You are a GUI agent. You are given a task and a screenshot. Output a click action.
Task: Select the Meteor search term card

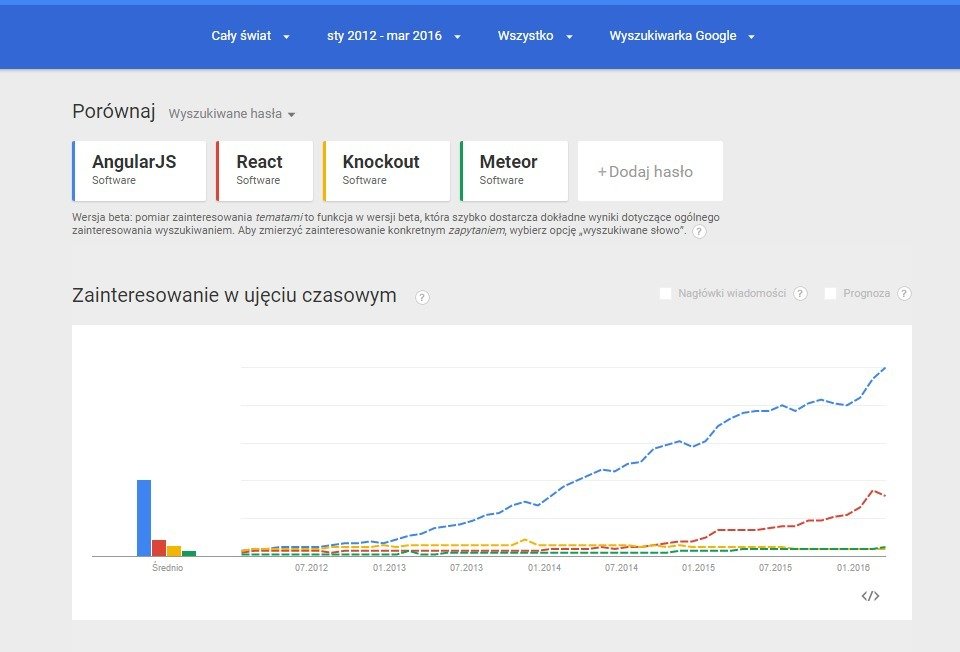514,170
